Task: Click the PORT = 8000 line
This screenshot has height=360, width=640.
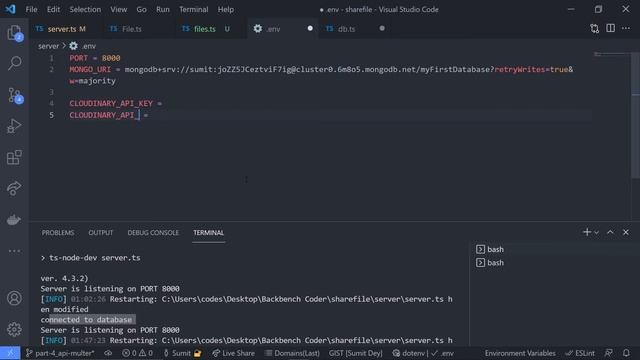Action: 95,58
